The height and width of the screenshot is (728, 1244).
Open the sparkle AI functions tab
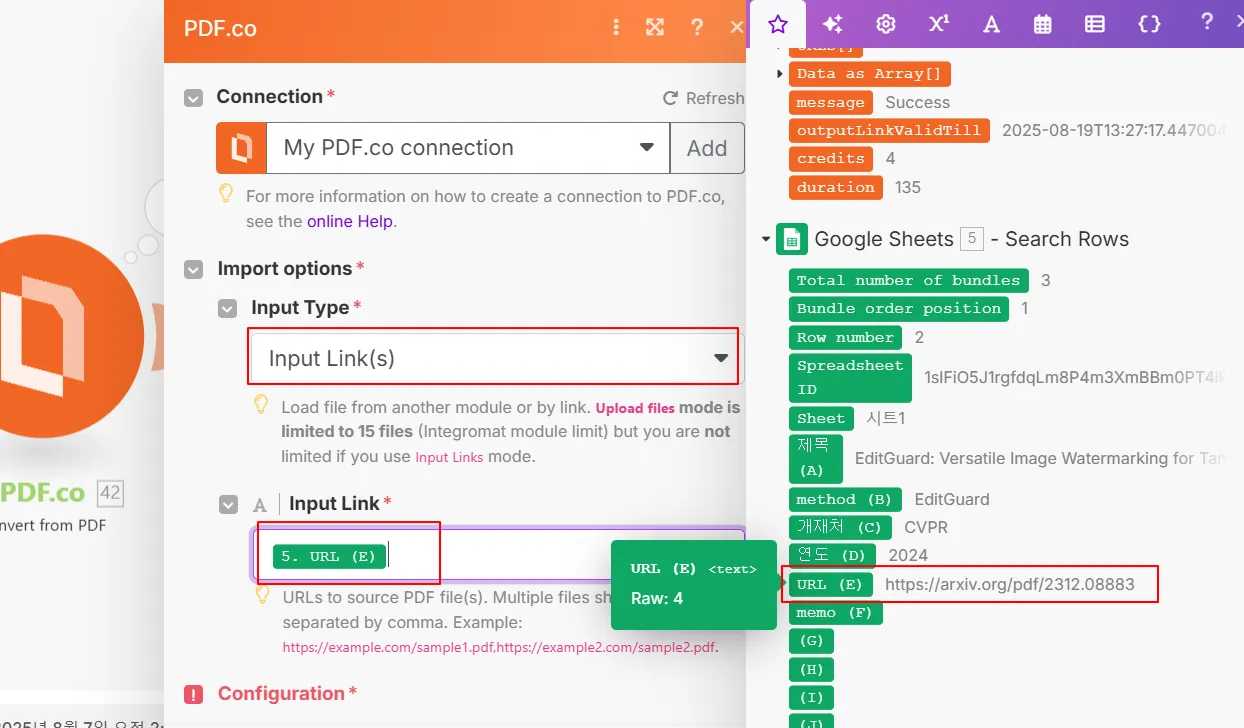pos(832,24)
